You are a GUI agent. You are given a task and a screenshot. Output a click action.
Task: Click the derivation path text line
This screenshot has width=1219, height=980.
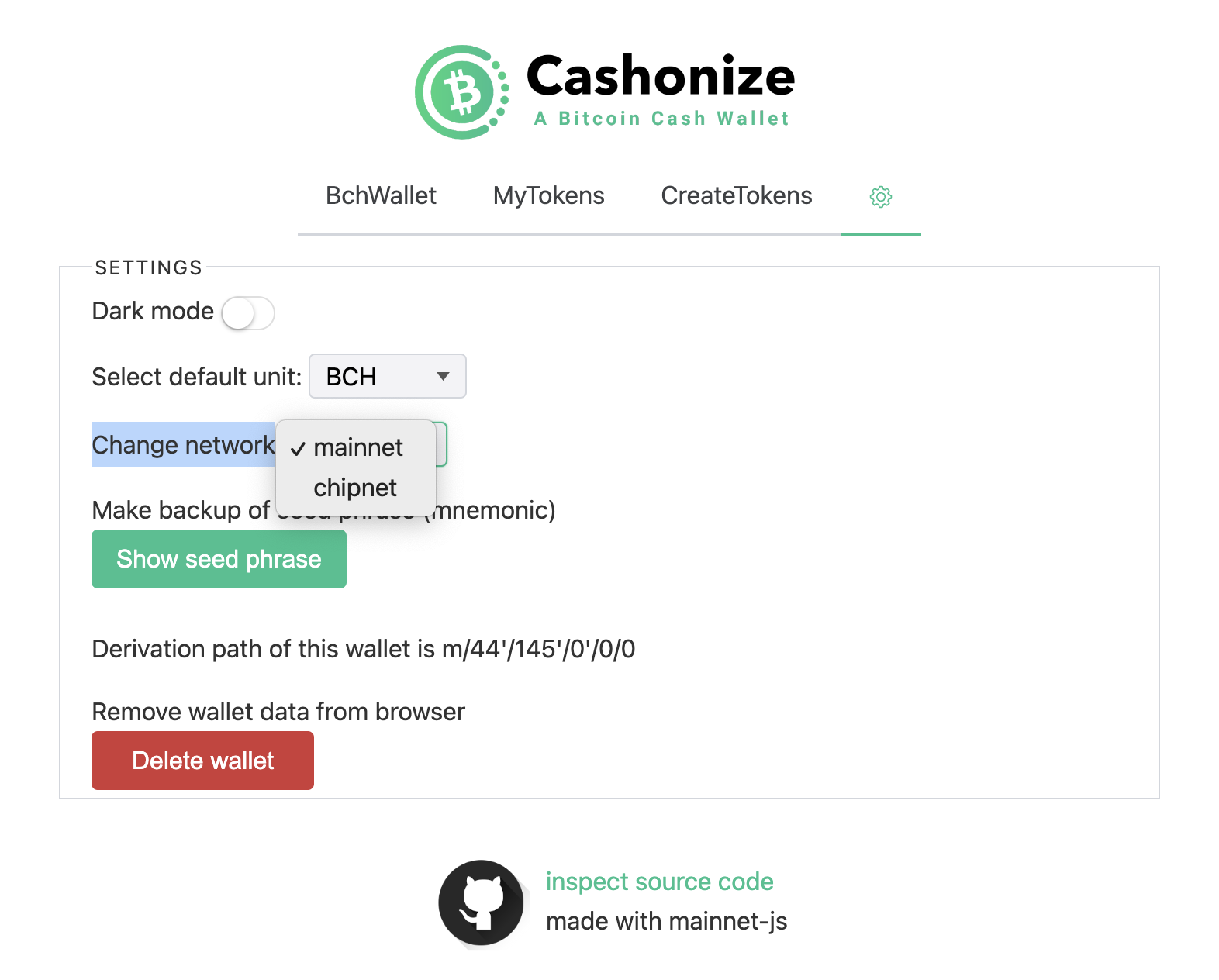[363, 649]
